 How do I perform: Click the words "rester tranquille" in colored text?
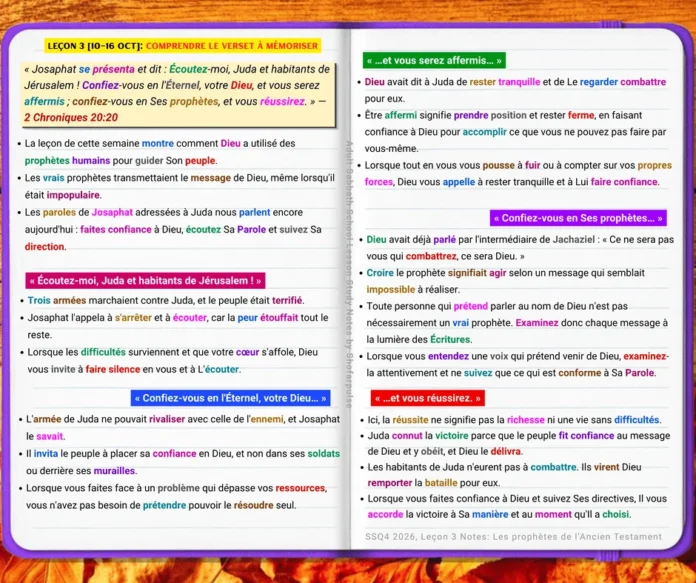505,82
